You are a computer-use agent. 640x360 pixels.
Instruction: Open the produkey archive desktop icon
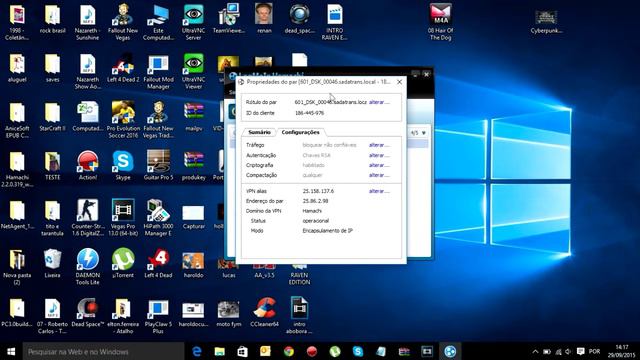(x=193, y=165)
